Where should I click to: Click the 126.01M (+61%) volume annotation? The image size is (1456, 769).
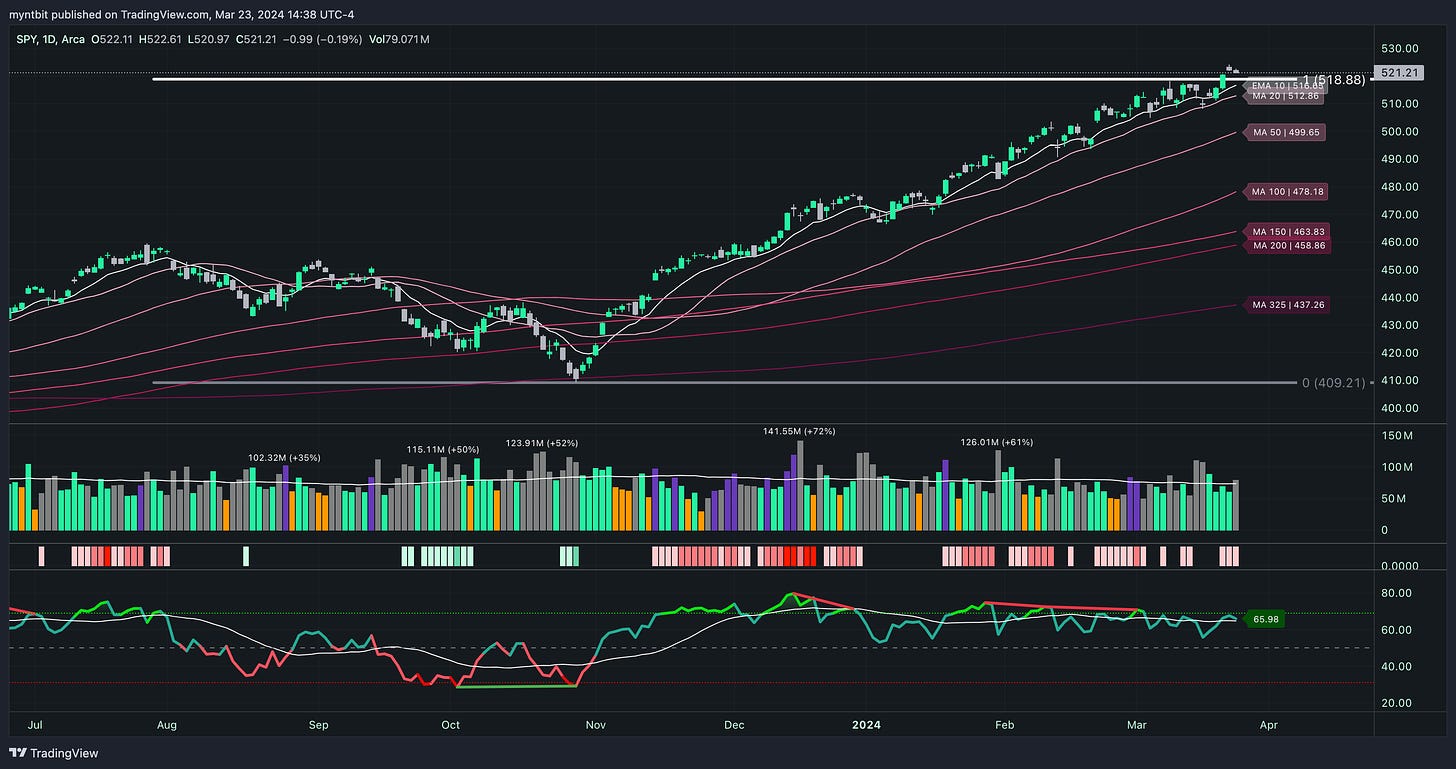[997, 442]
